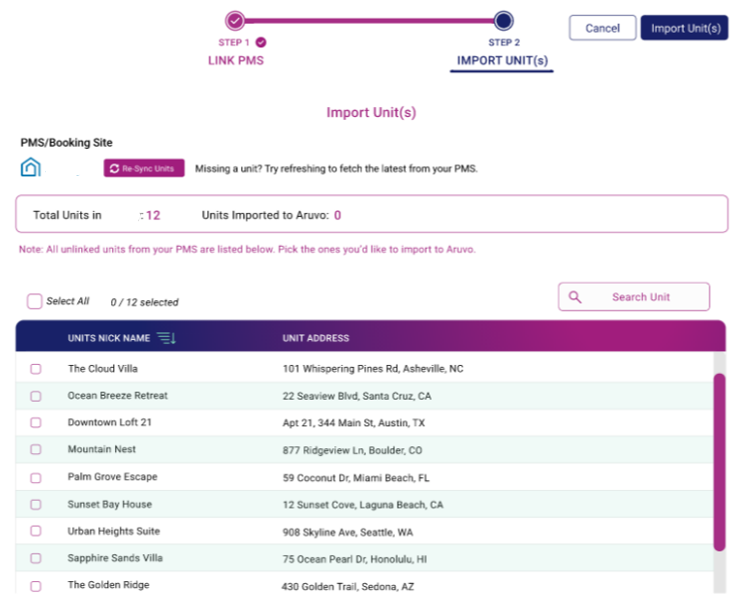
Task: Click the Step 1 completed circle icon
Action: click(235, 21)
